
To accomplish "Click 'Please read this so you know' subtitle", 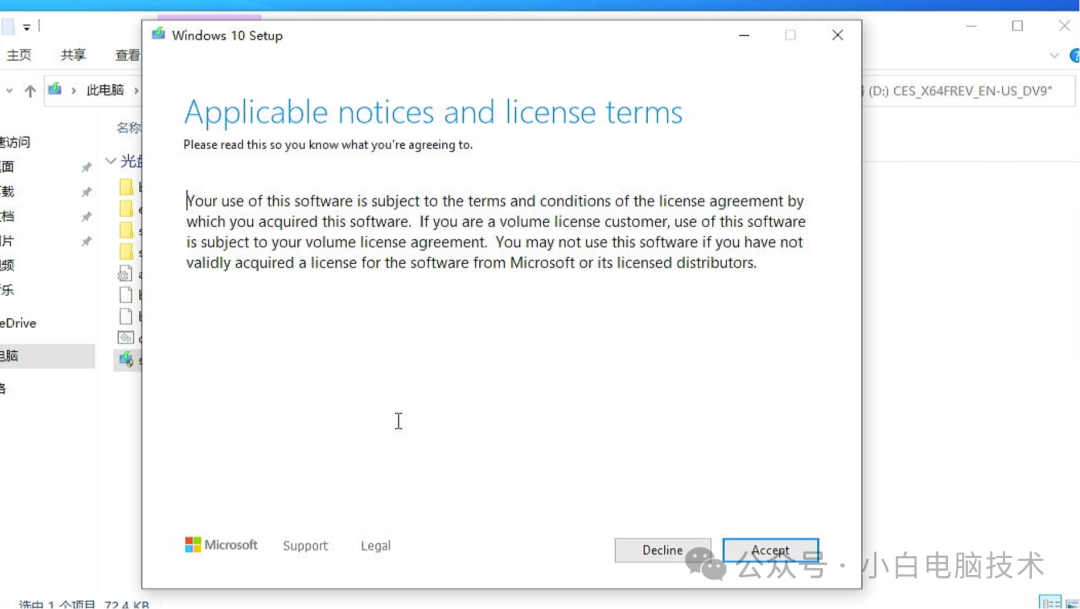I will pos(328,145).
